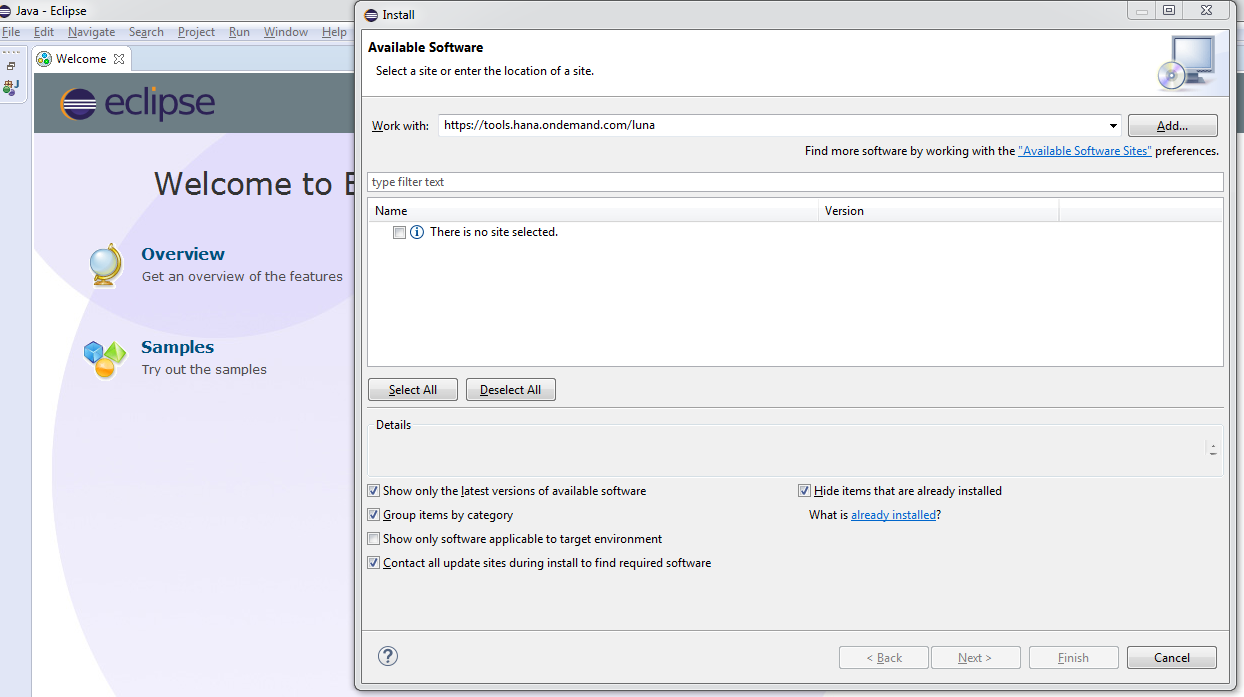Enable Show only software applicable to target environment
This screenshot has width=1244, height=697.
click(x=374, y=539)
